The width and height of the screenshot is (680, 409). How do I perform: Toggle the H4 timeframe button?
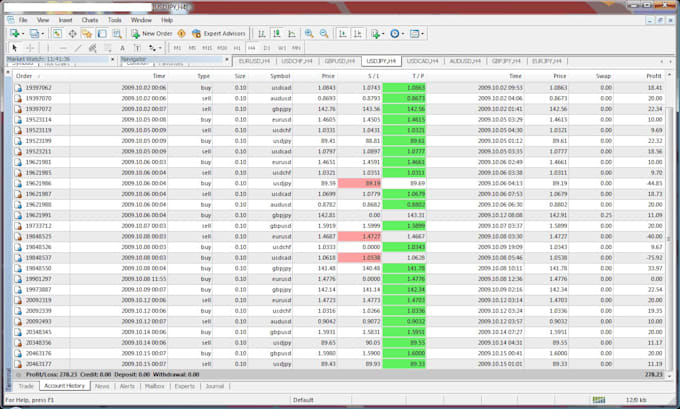click(x=251, y=47)
